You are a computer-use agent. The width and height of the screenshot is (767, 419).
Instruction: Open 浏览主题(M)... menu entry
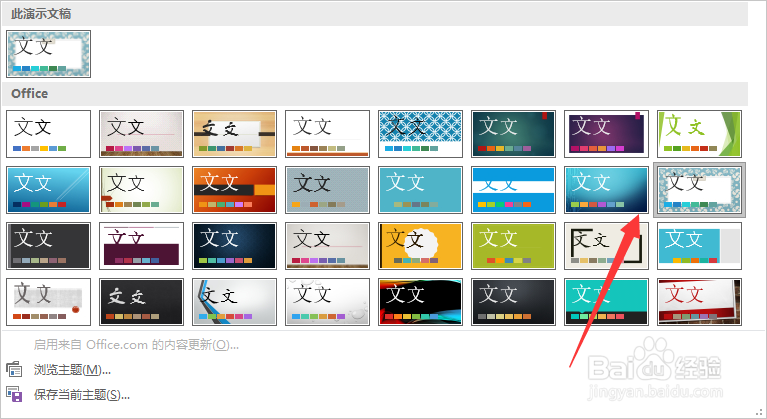pos(72,370)
